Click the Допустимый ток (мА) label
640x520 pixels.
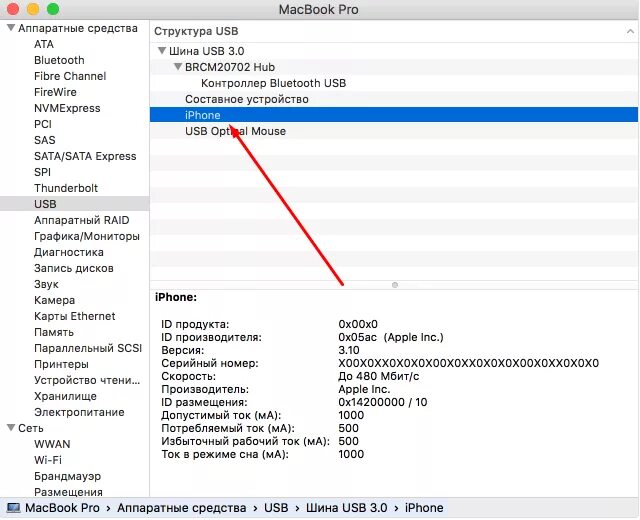[221, 415]
